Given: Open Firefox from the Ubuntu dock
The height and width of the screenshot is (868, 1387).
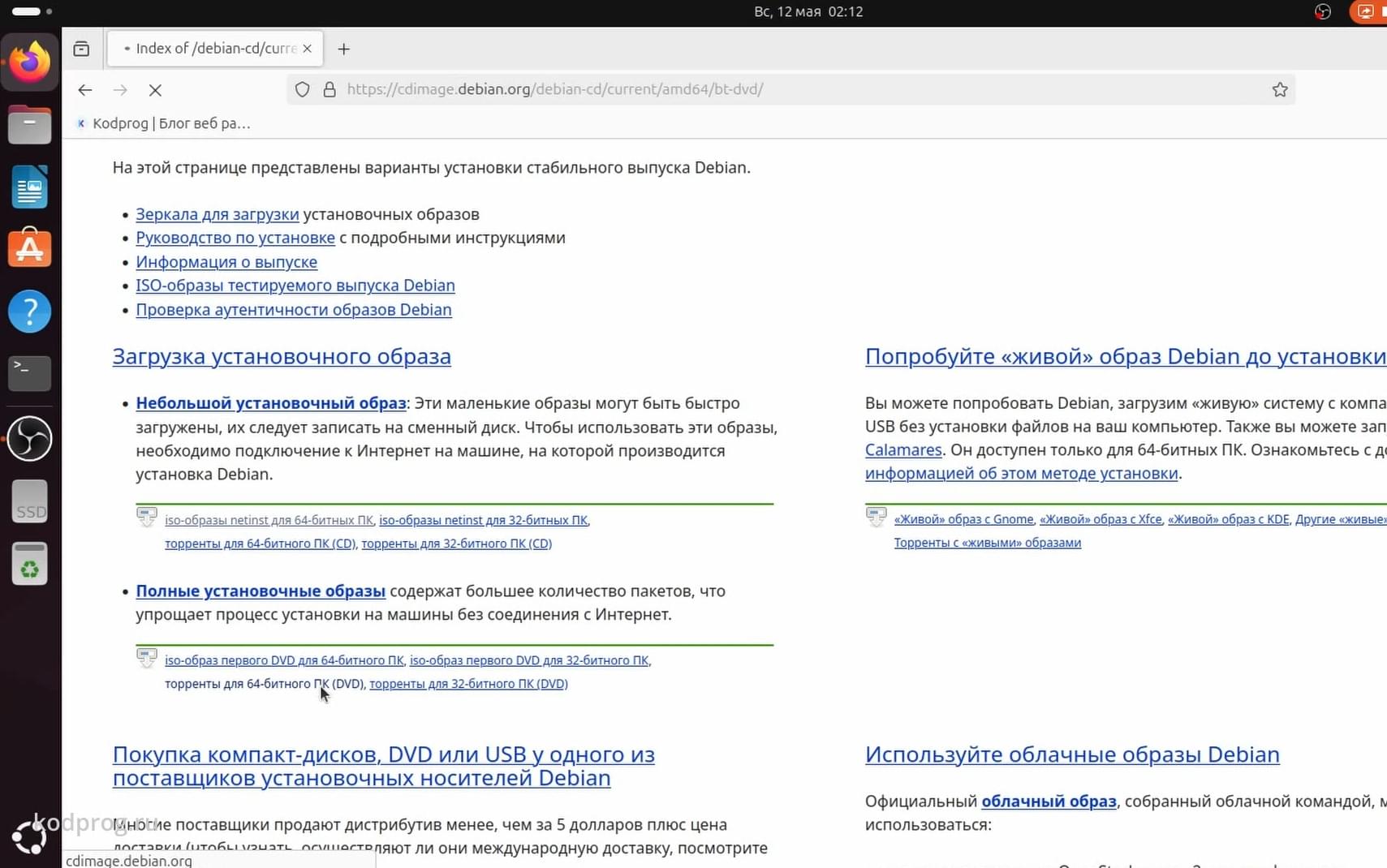Looking at the screenshot, I should 30,62.
